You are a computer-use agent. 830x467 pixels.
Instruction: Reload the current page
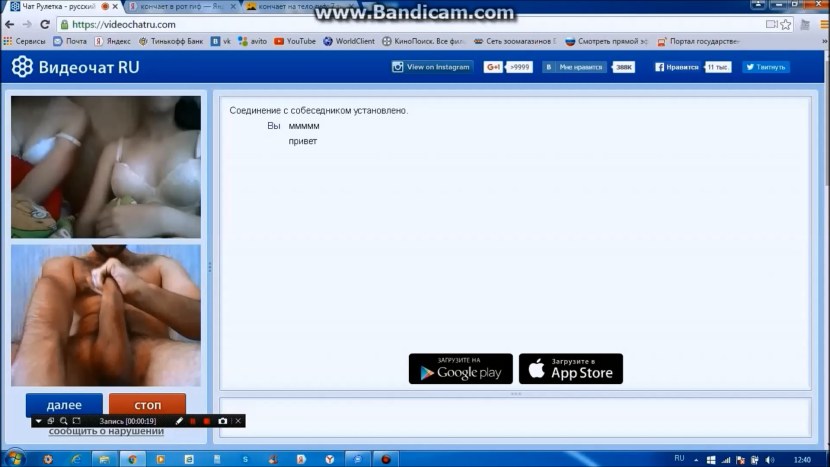44,24
